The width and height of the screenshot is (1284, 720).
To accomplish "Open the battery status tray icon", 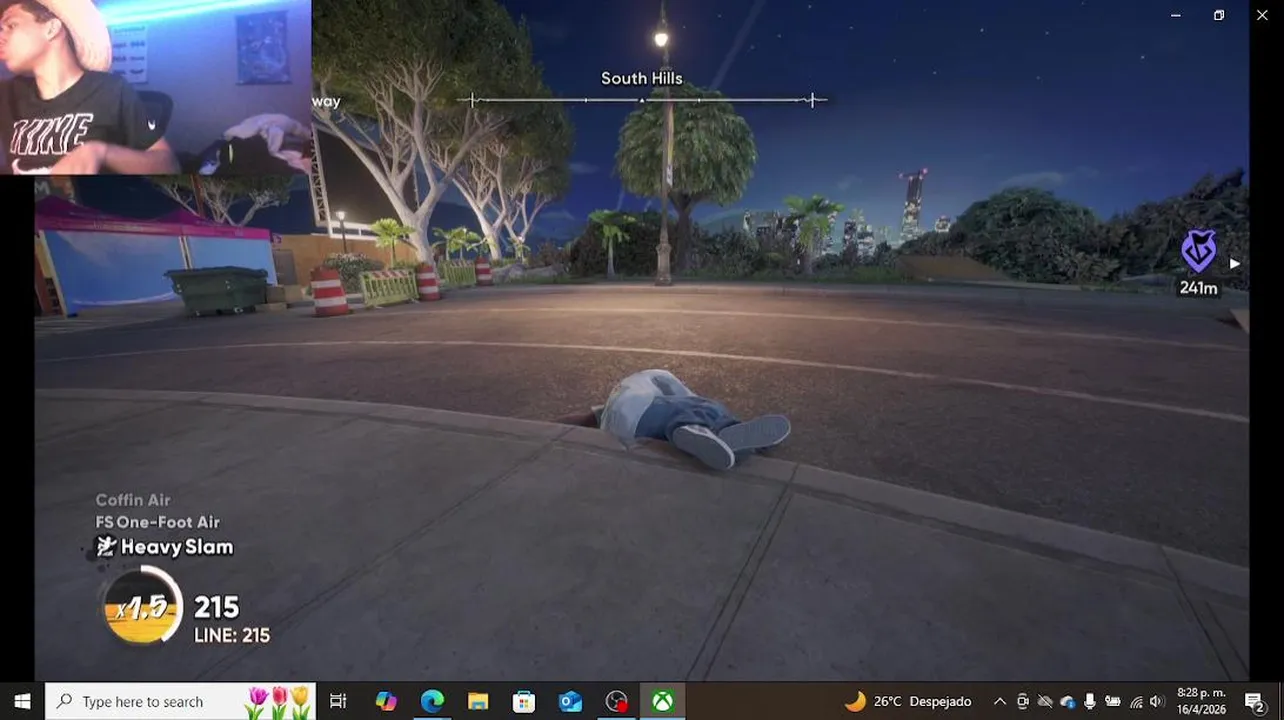I will point(1112,701).
